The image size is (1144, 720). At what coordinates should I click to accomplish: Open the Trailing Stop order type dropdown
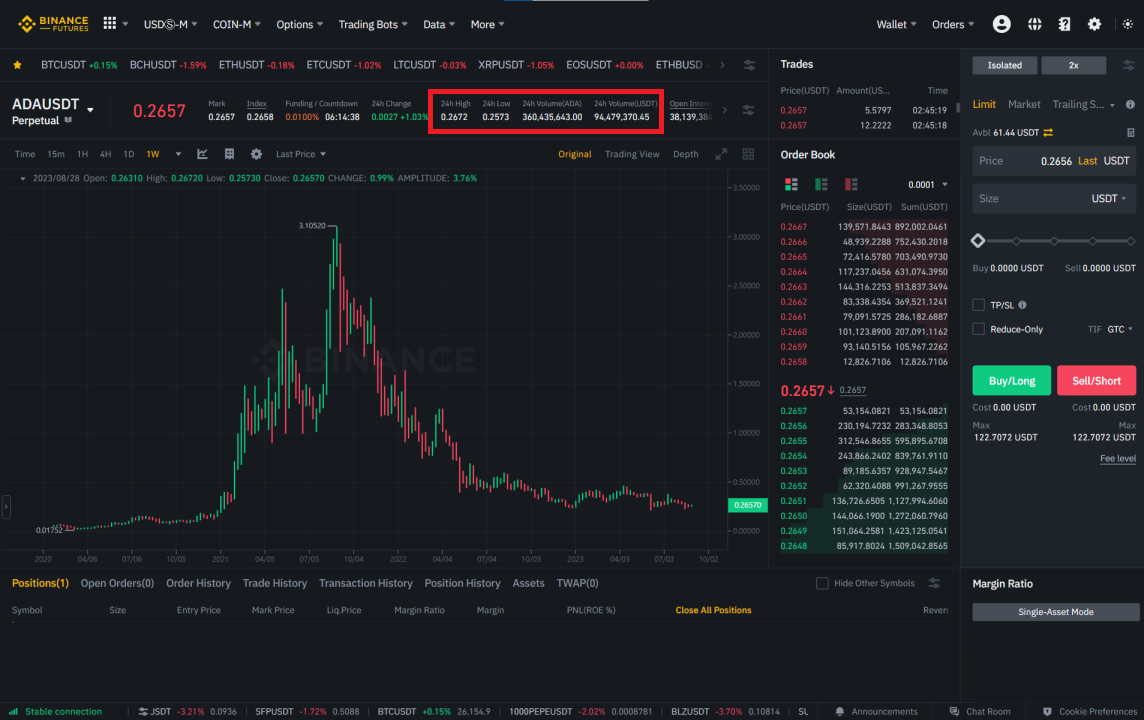click(1083, 104)
